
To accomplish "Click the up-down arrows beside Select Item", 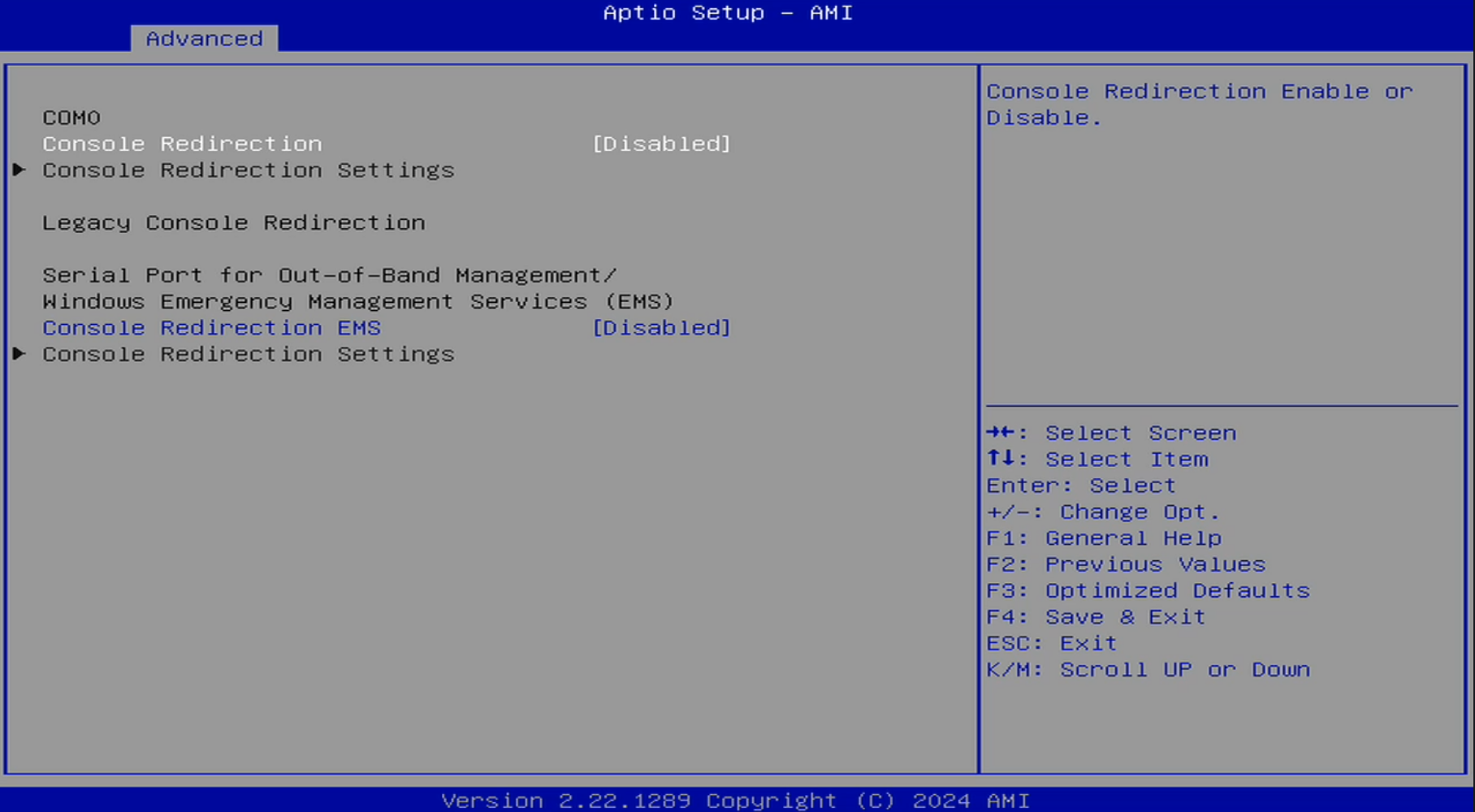I will (x=1001, y=459).
